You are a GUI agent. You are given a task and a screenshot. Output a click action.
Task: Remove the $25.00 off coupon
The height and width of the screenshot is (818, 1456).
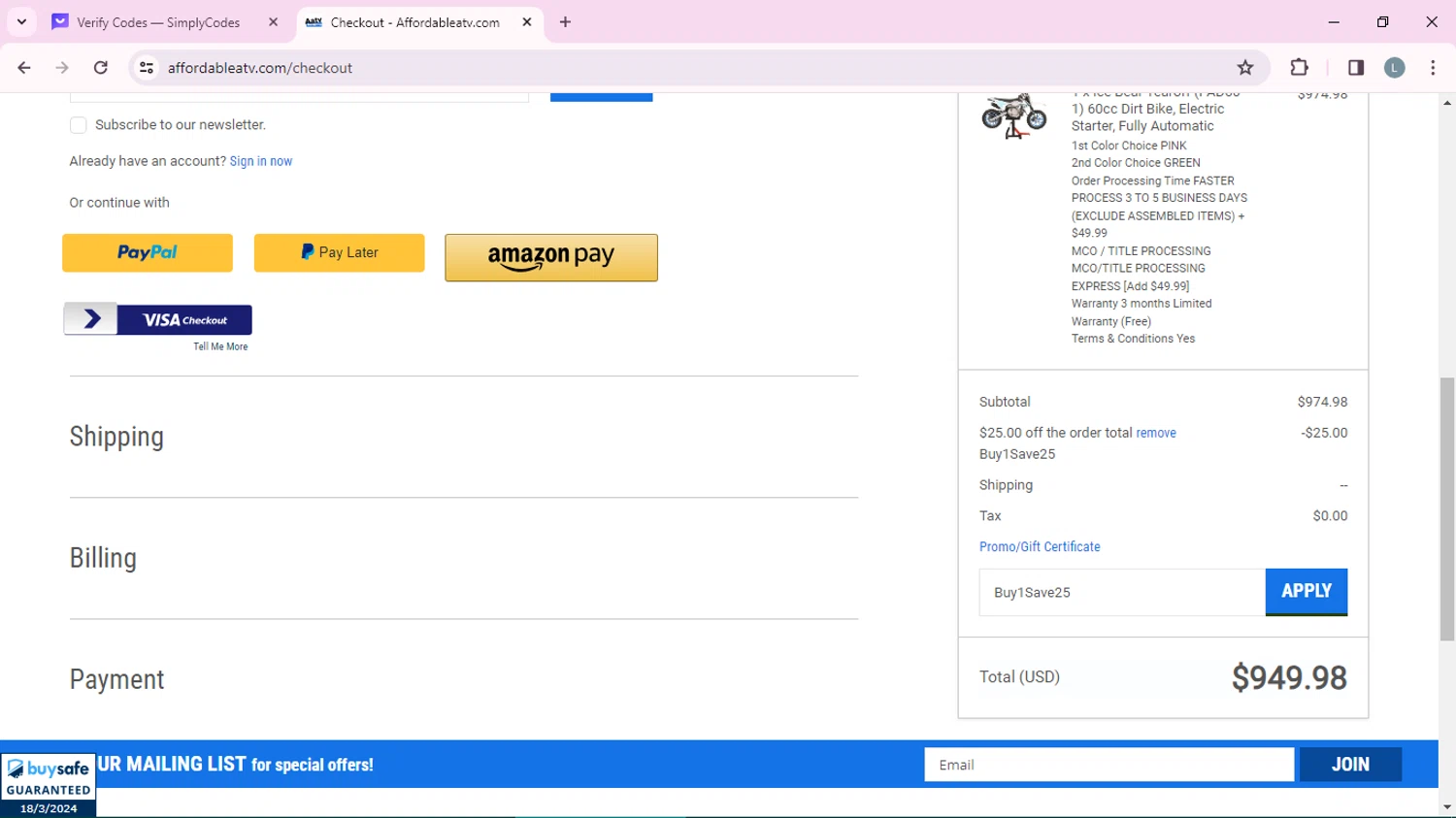coord(1156,433)
